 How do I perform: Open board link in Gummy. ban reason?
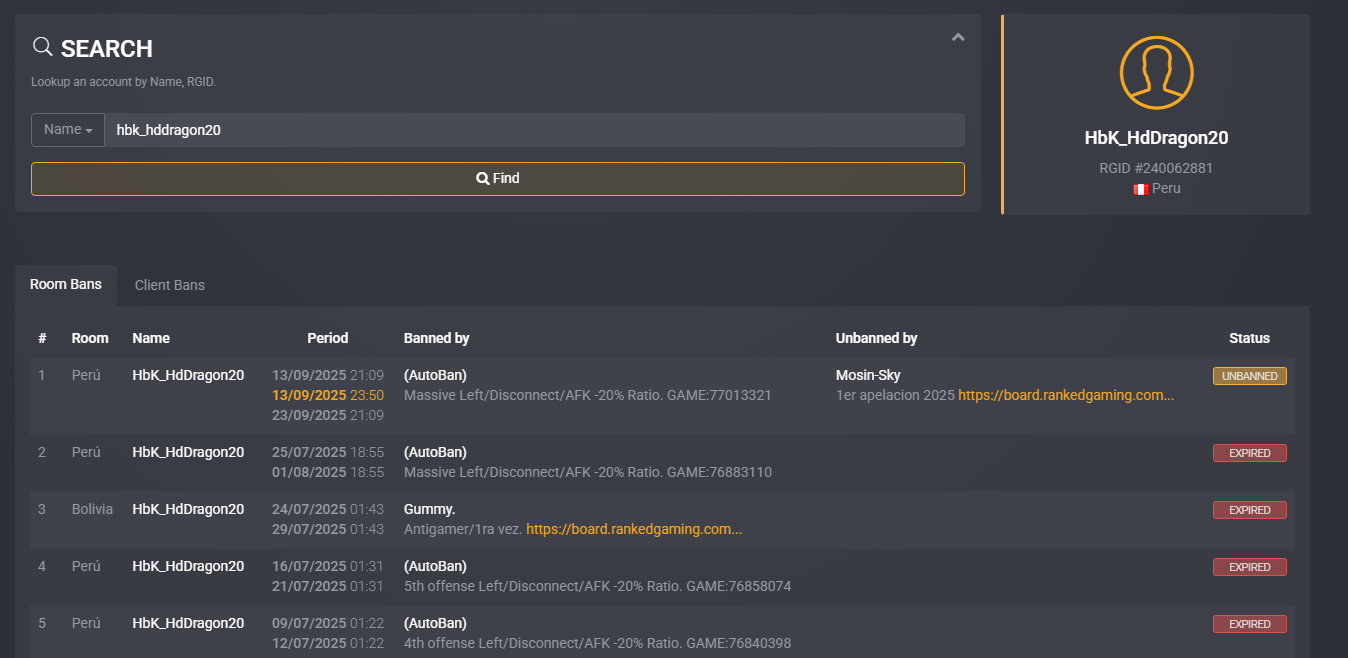click(634, 529)
